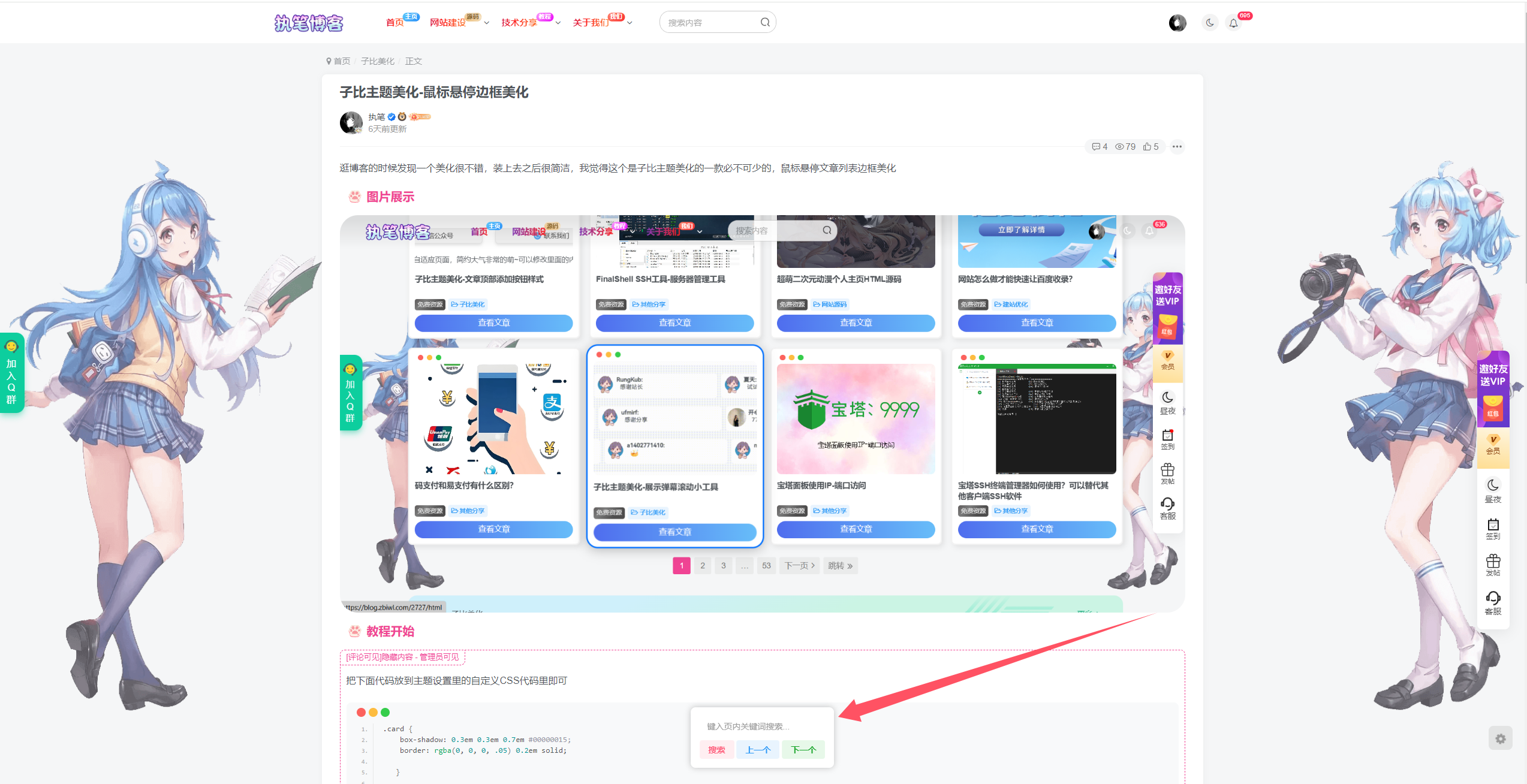Image resolution: width=1527 pixels, height=784 pixels.
Task: Click the views eye icon showing 79
Action: [1125, 147]
